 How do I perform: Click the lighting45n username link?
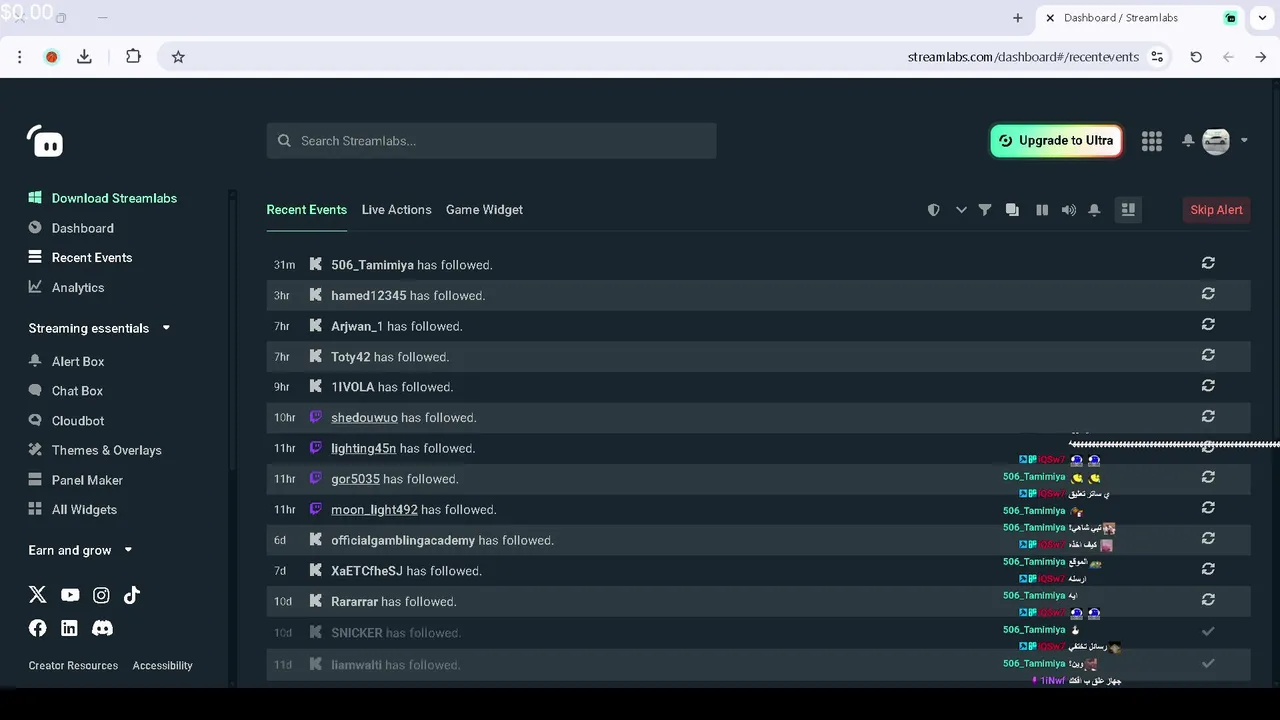point(363,449)
